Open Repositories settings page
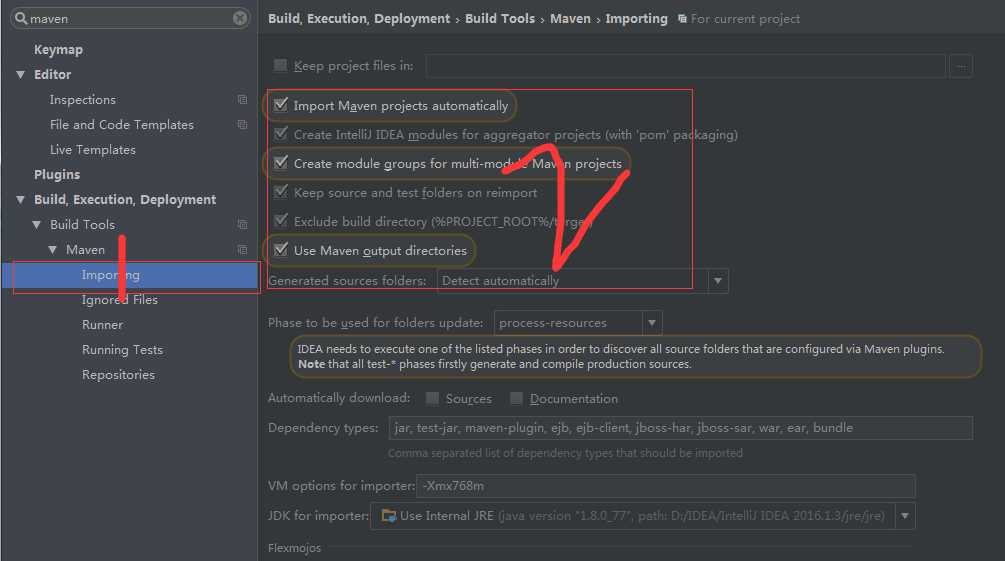Screen dimensions: 1005x561 tap(119, 374)
